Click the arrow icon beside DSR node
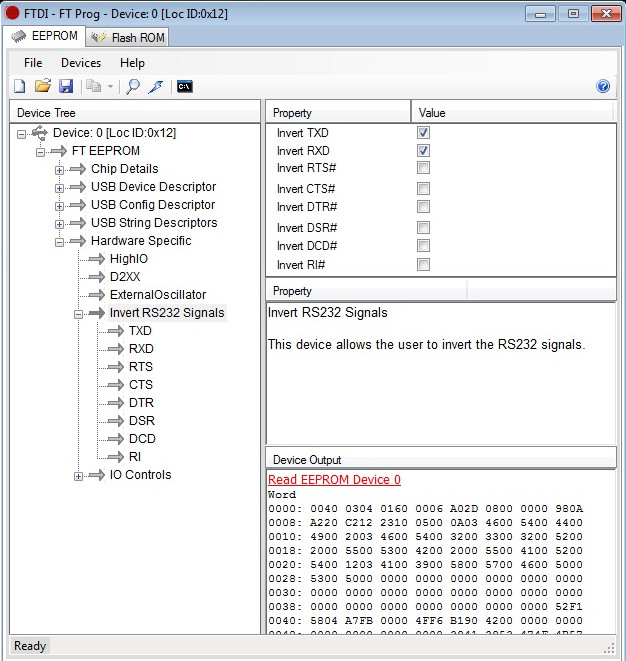The height and width of the screenshot is (661, 626). (116, 420)
